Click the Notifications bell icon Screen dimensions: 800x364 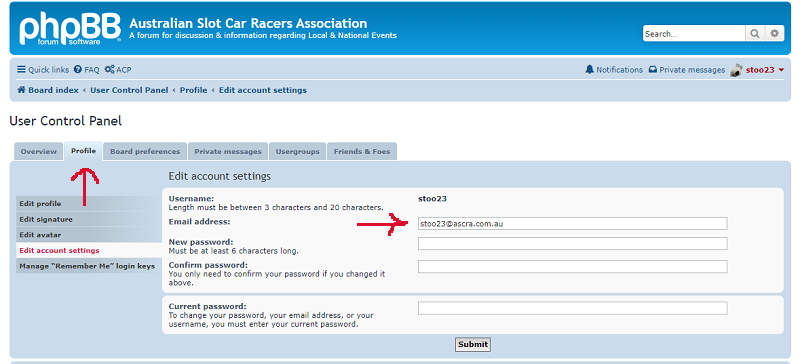coord(589,69)
